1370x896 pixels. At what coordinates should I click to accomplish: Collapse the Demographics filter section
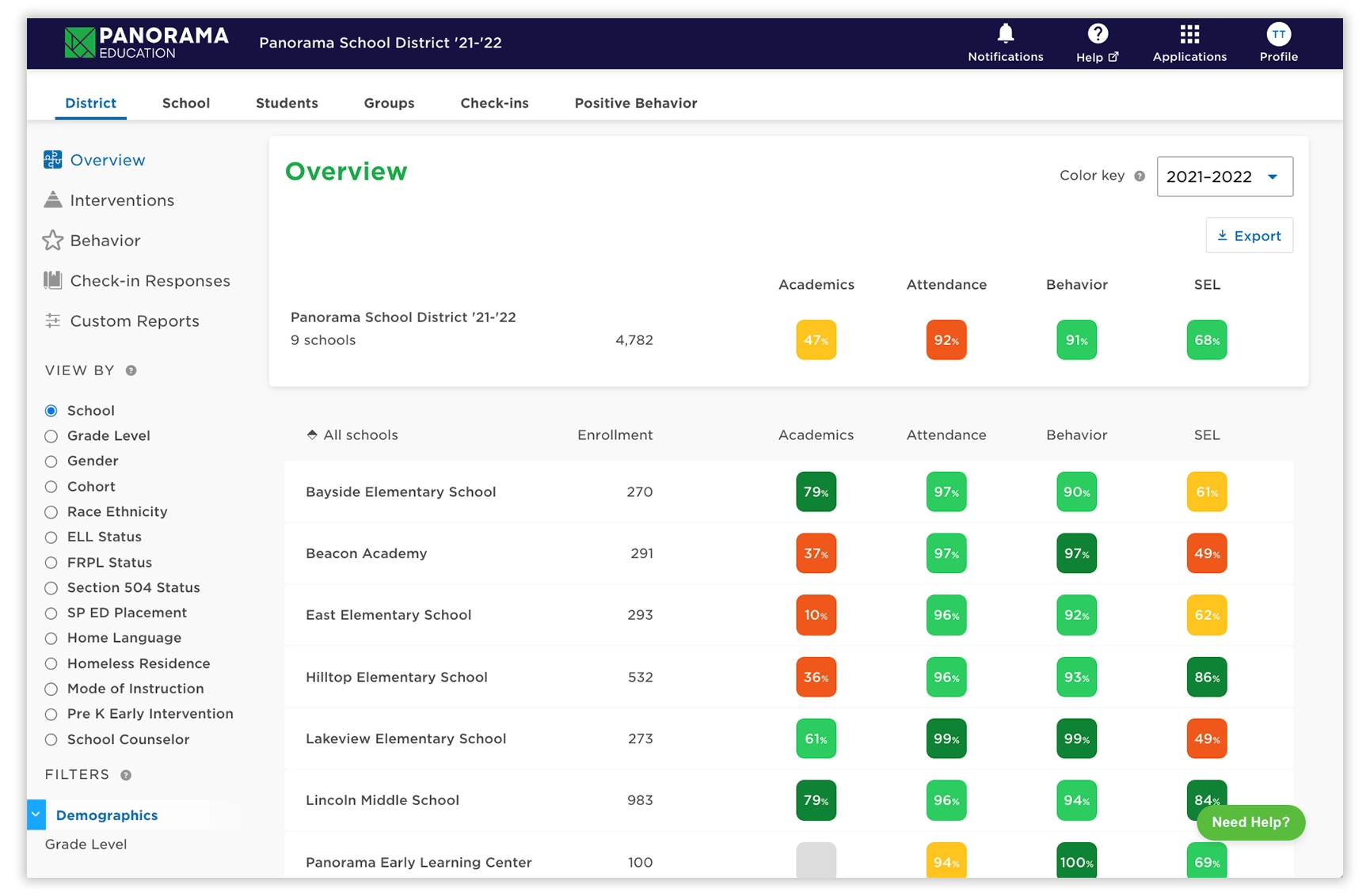point(36,814)
